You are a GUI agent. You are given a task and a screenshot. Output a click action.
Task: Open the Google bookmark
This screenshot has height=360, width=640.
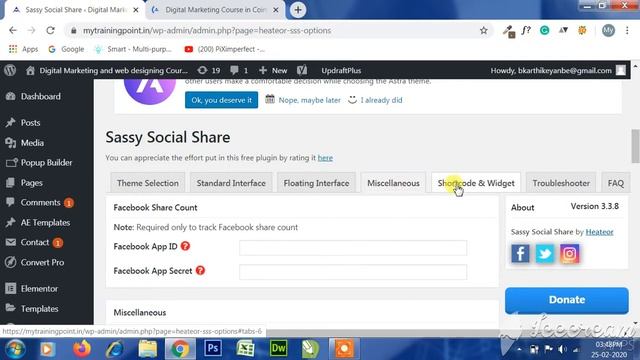(67, 49)
